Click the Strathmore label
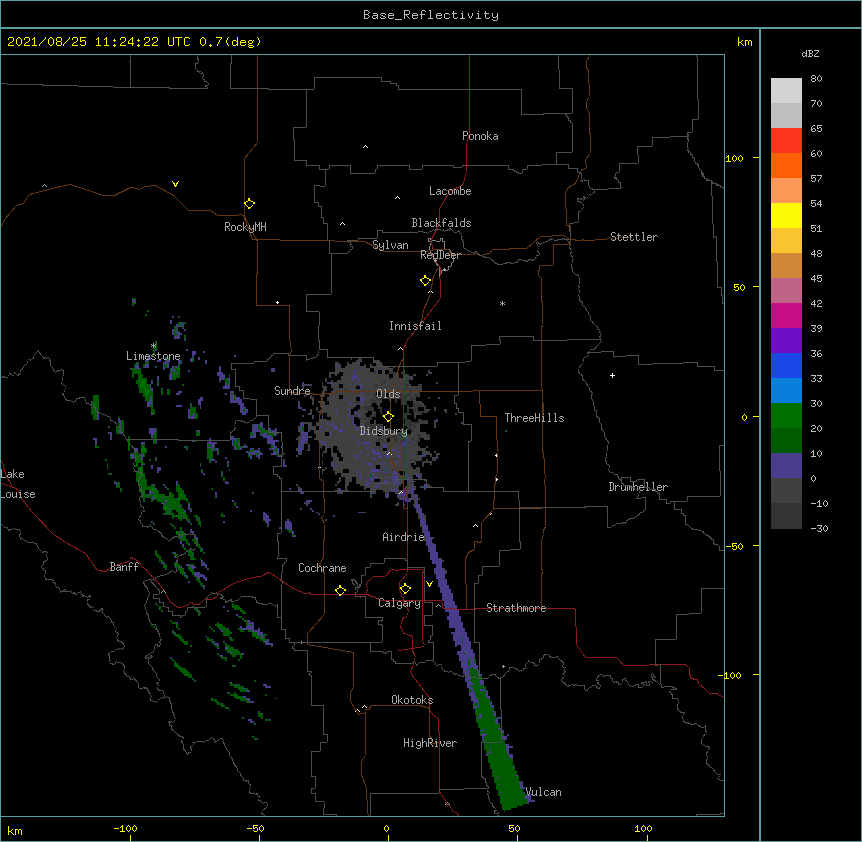This screenshot has width=862, height=842. (516, 608)
